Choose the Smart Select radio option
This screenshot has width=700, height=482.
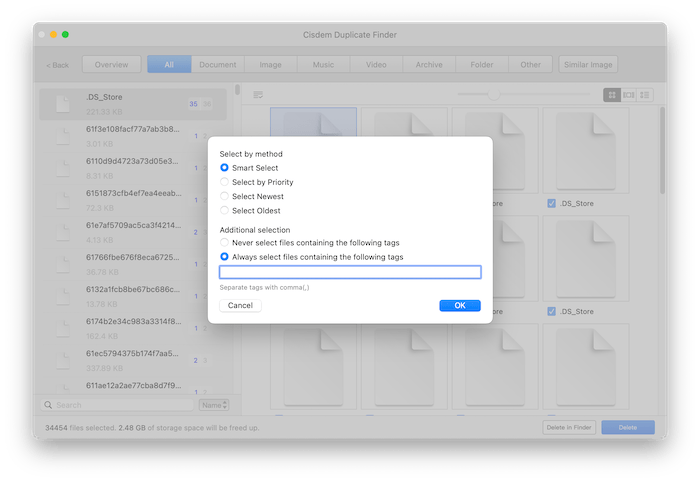click(225, 168)
